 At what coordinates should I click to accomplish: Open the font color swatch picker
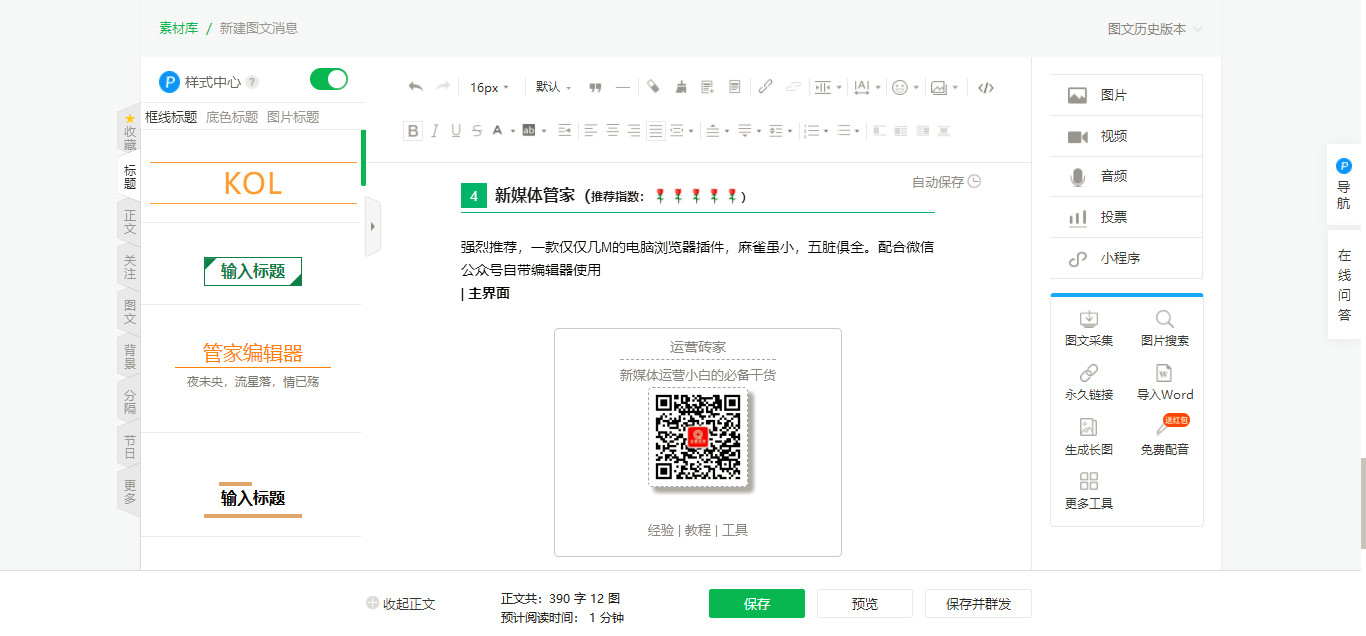pos(499,130)
